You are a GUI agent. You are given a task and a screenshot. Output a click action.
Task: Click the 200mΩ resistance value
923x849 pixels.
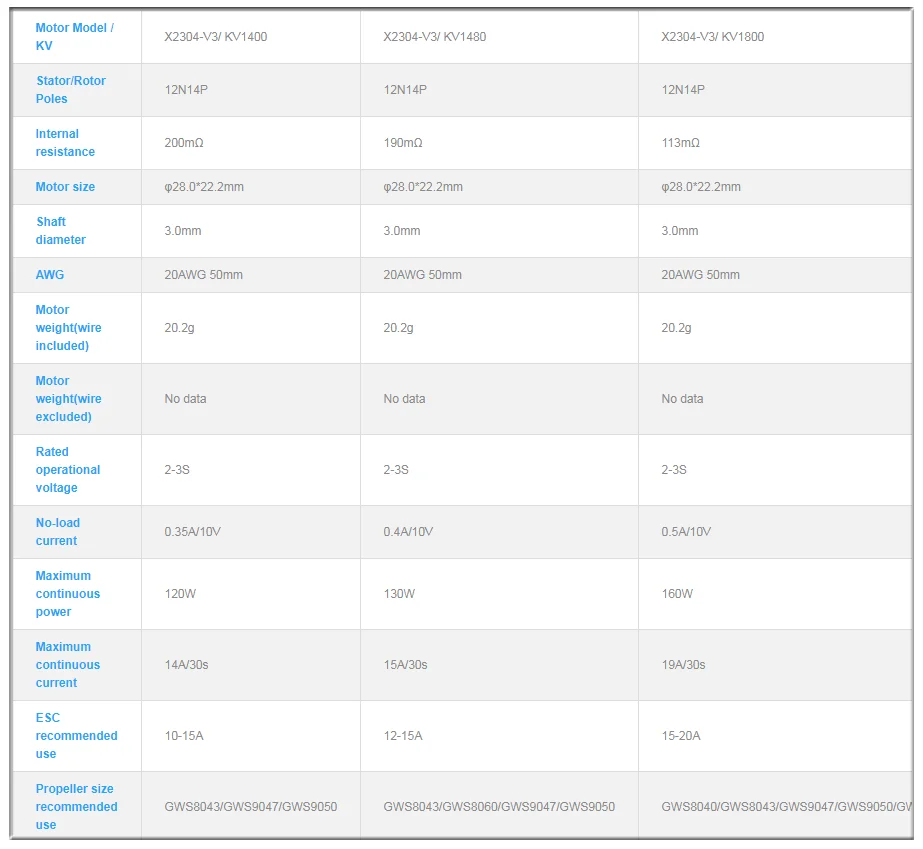pos(184,142)
